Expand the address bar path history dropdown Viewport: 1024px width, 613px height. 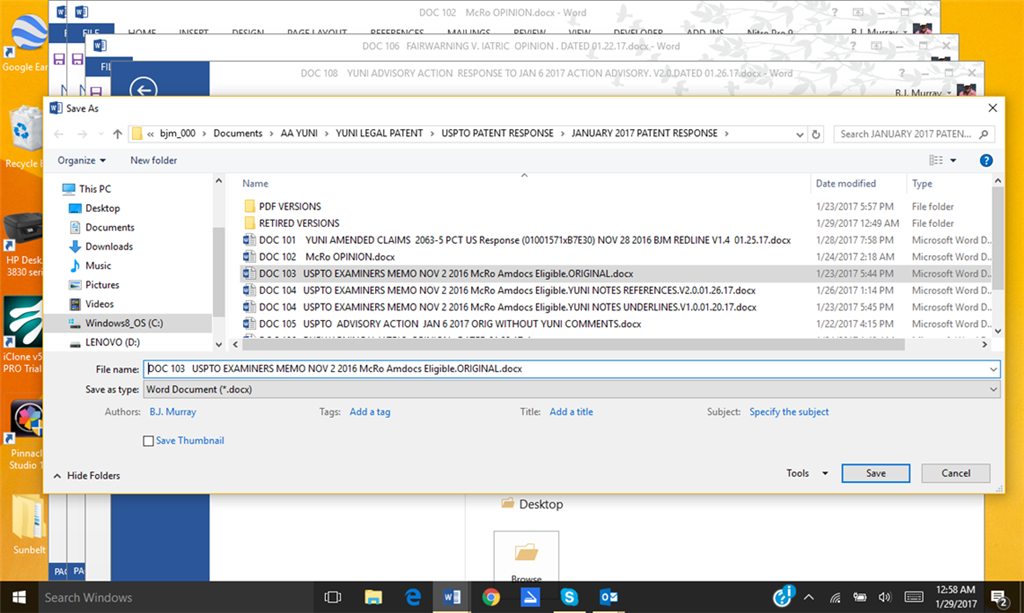[799, 134]
